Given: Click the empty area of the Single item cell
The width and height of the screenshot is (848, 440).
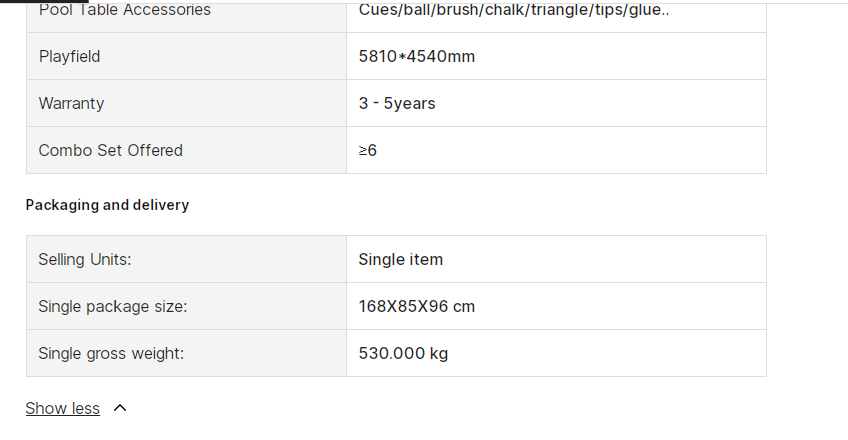Looking at the screenshot, I should point(605,259).
